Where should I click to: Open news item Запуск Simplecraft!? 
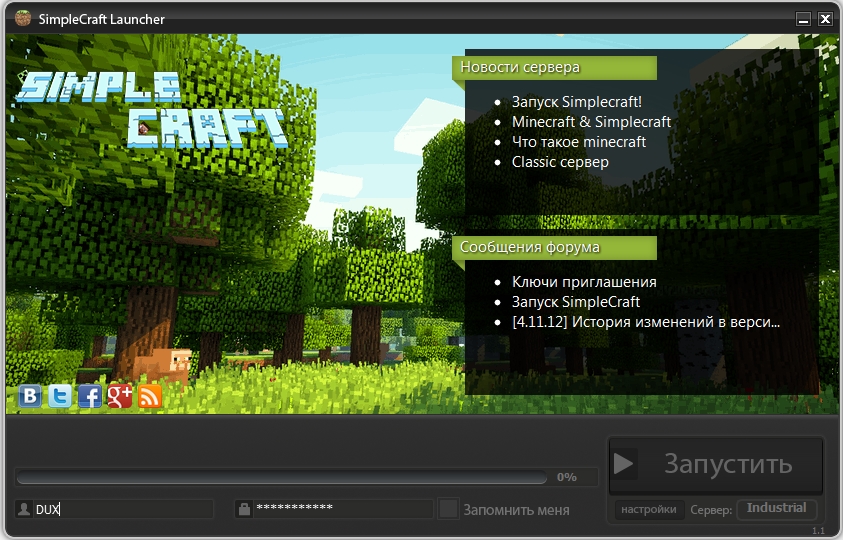point(576,102)
